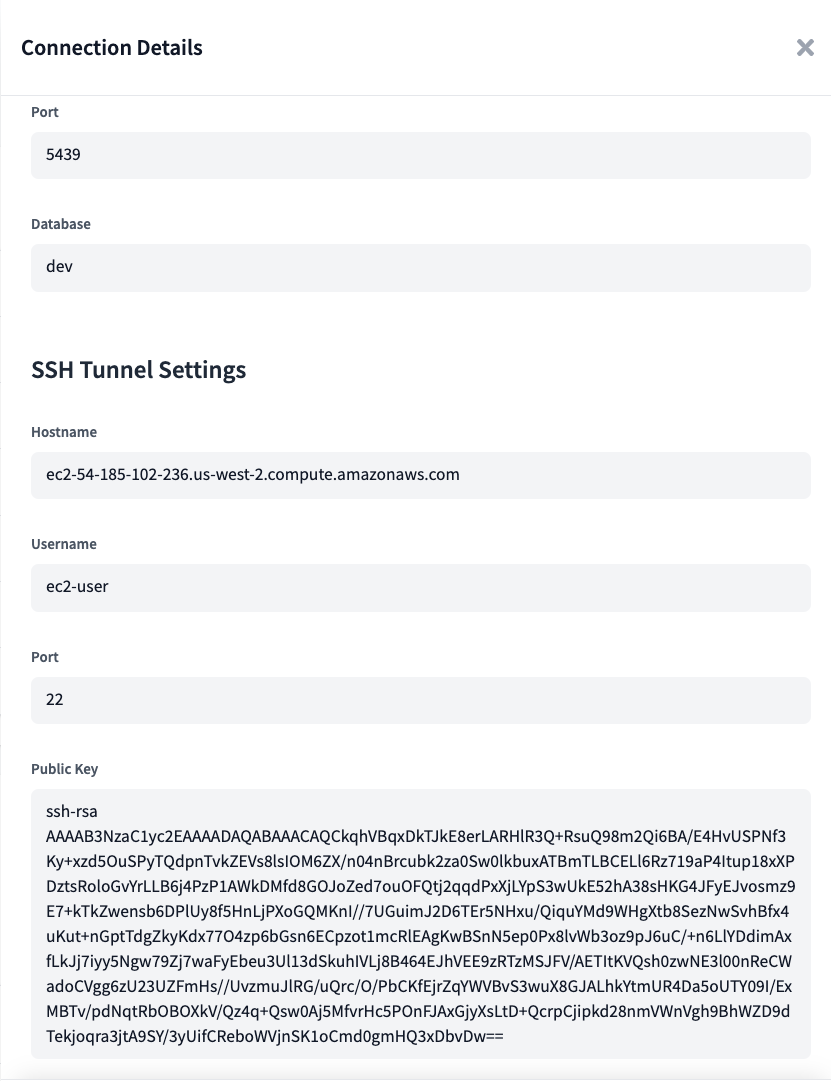Viewport: 831px width, 1081px height.
Task: Click the SSH Hostname input field
Action: coord(420,475)
